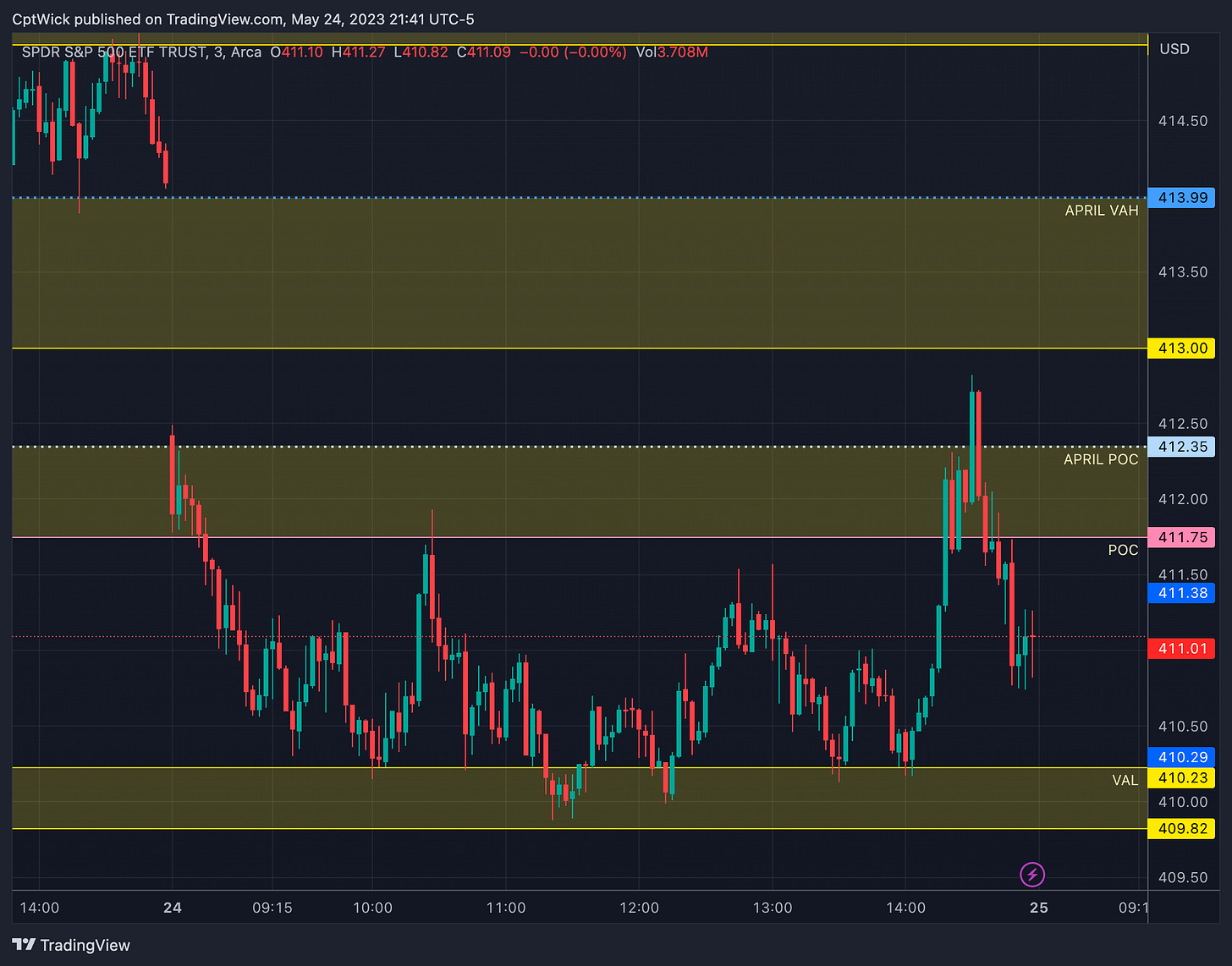Click the 413.99 price label
This screenshot has width=1232, height=966.
(x=1181, y=198)
